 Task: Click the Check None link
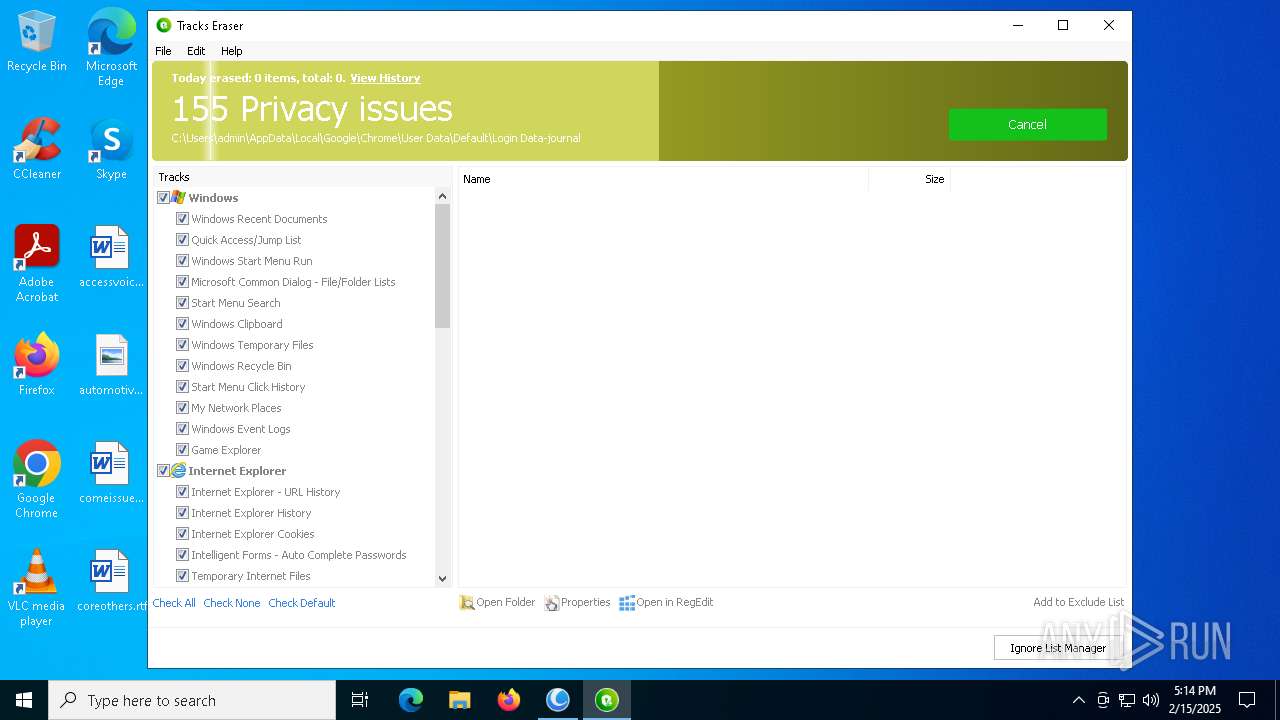tap(231, 603)
